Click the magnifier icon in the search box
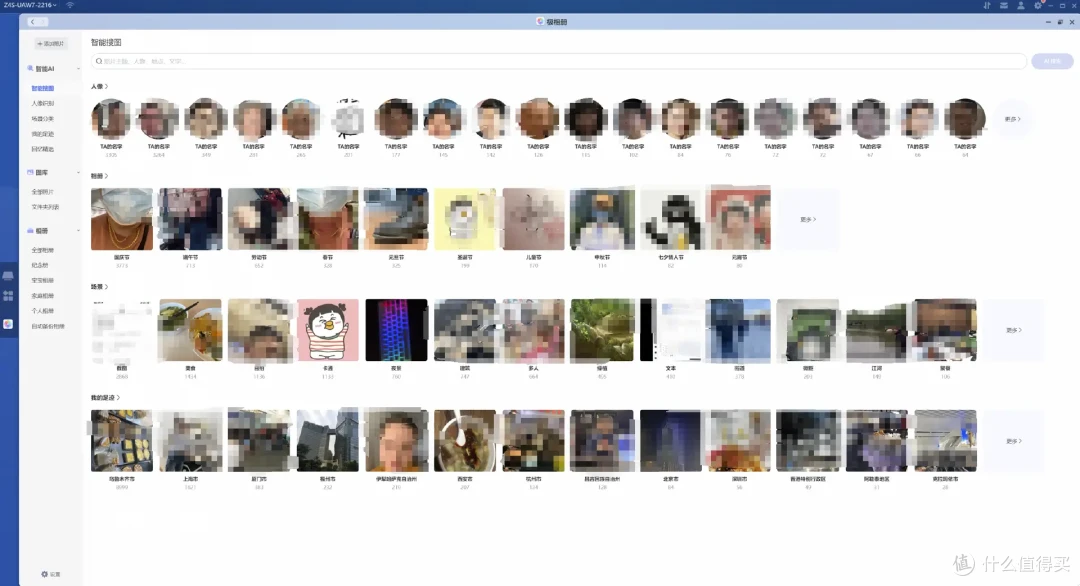 click(99, 61)
